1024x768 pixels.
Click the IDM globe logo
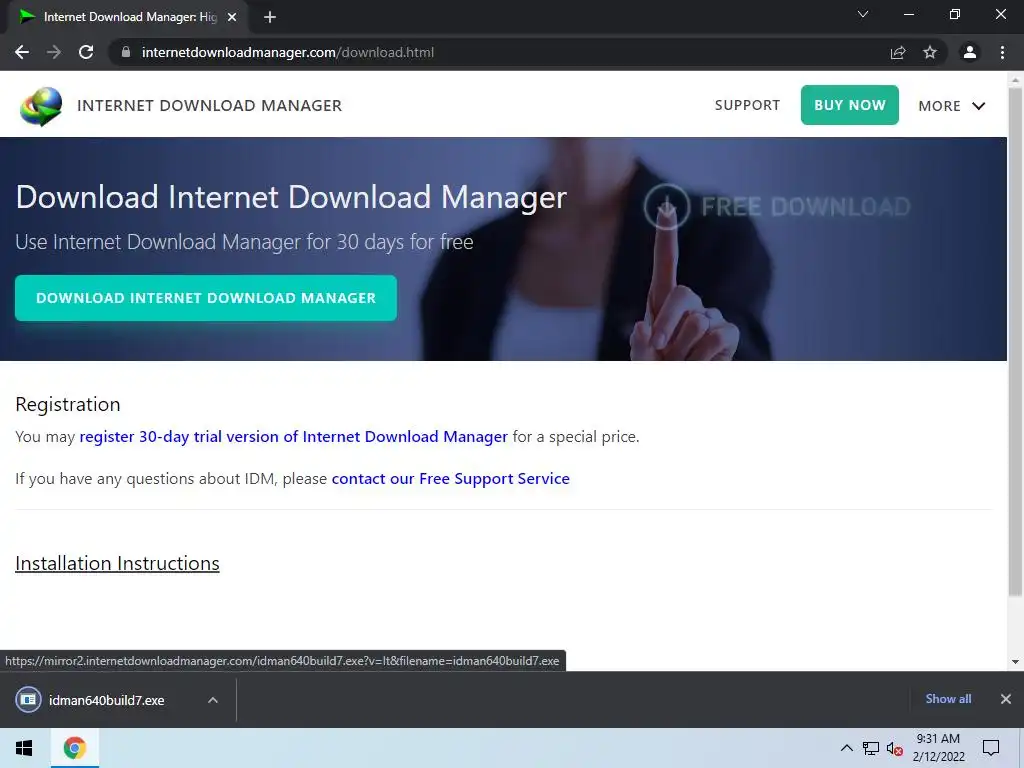[x=41, y=106]
